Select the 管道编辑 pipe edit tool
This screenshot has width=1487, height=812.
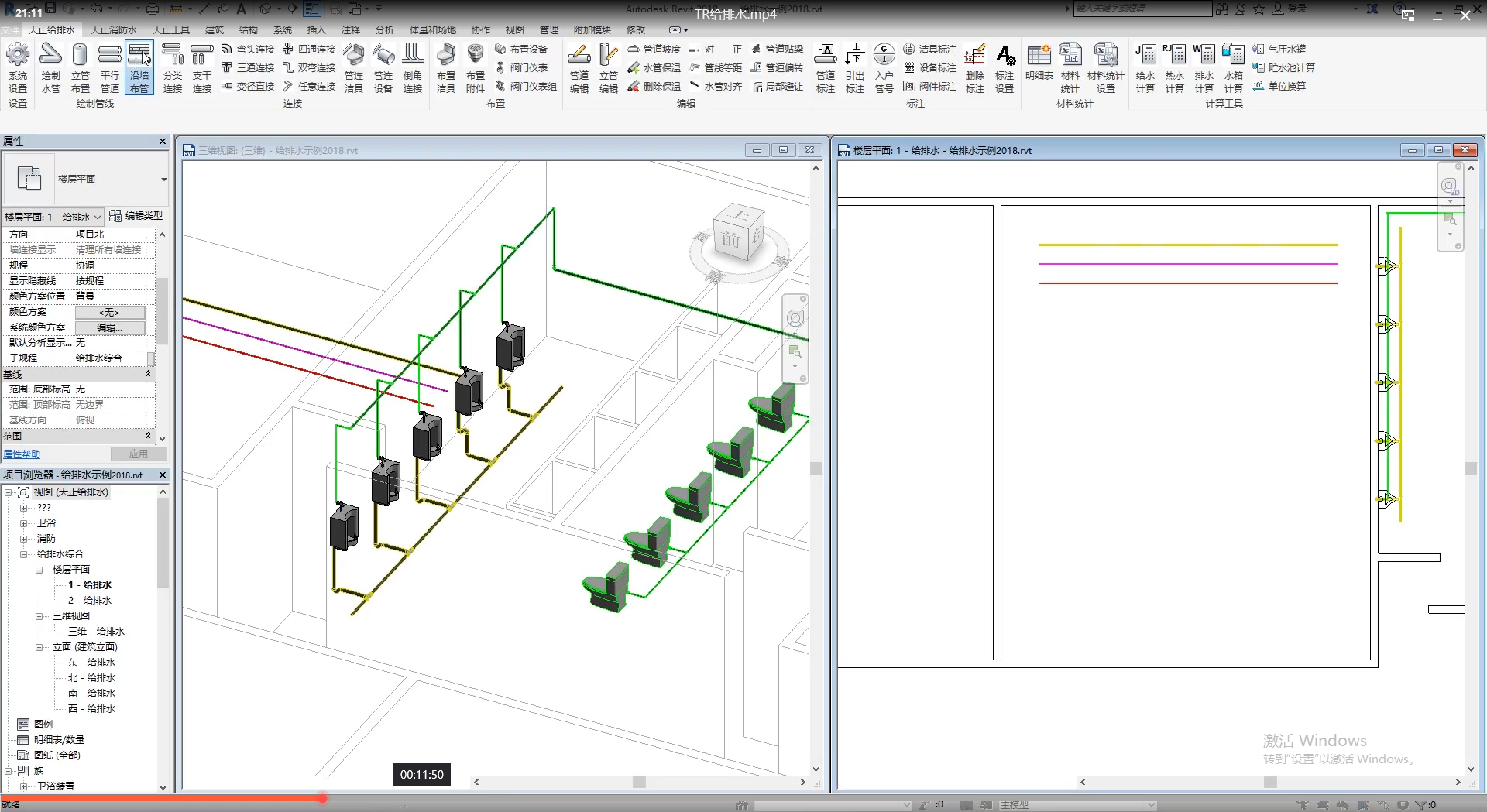tap(579, 56)
